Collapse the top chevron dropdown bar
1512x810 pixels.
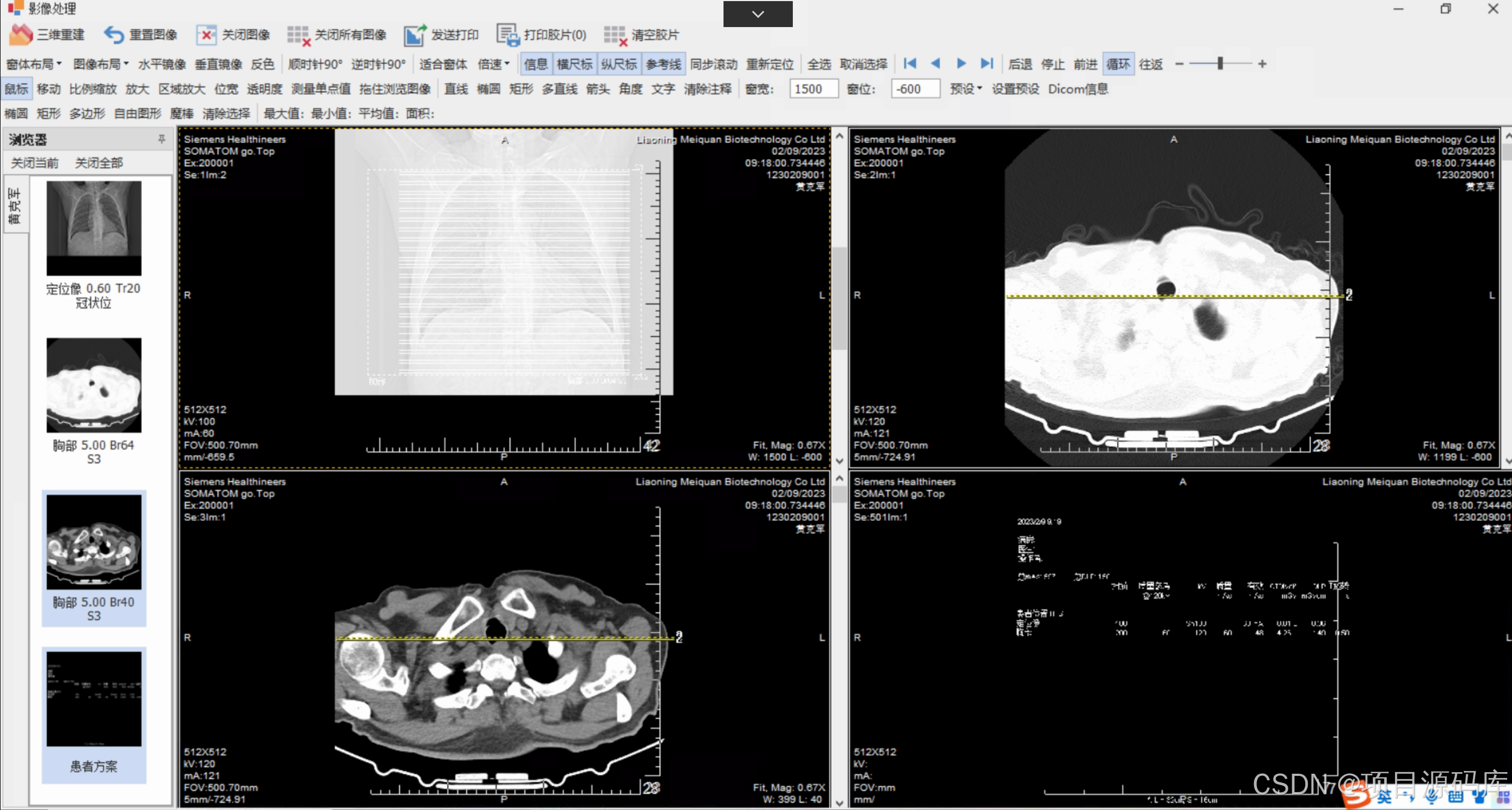click(758, 14)
